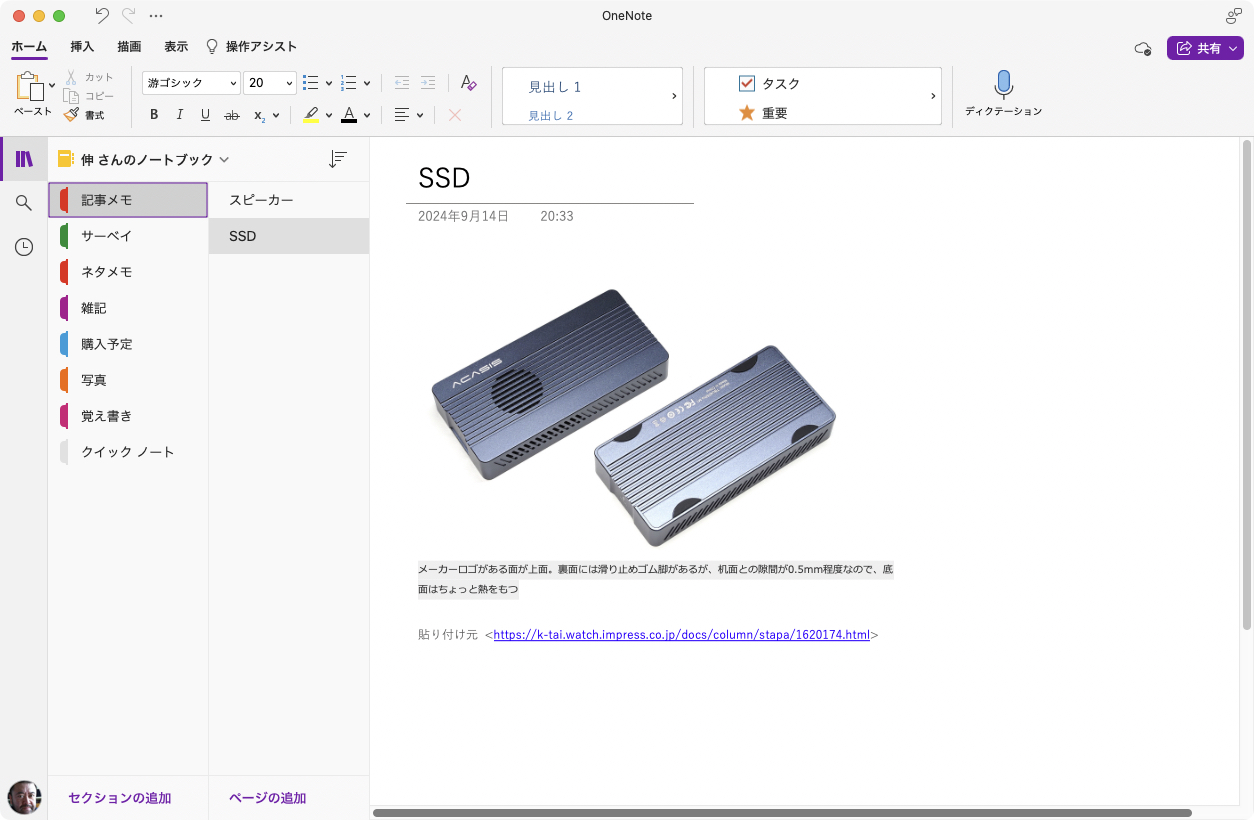The width and height of the screenshot is (1254, 820).
Task: Toggle underline formatting
Action: 205,114
